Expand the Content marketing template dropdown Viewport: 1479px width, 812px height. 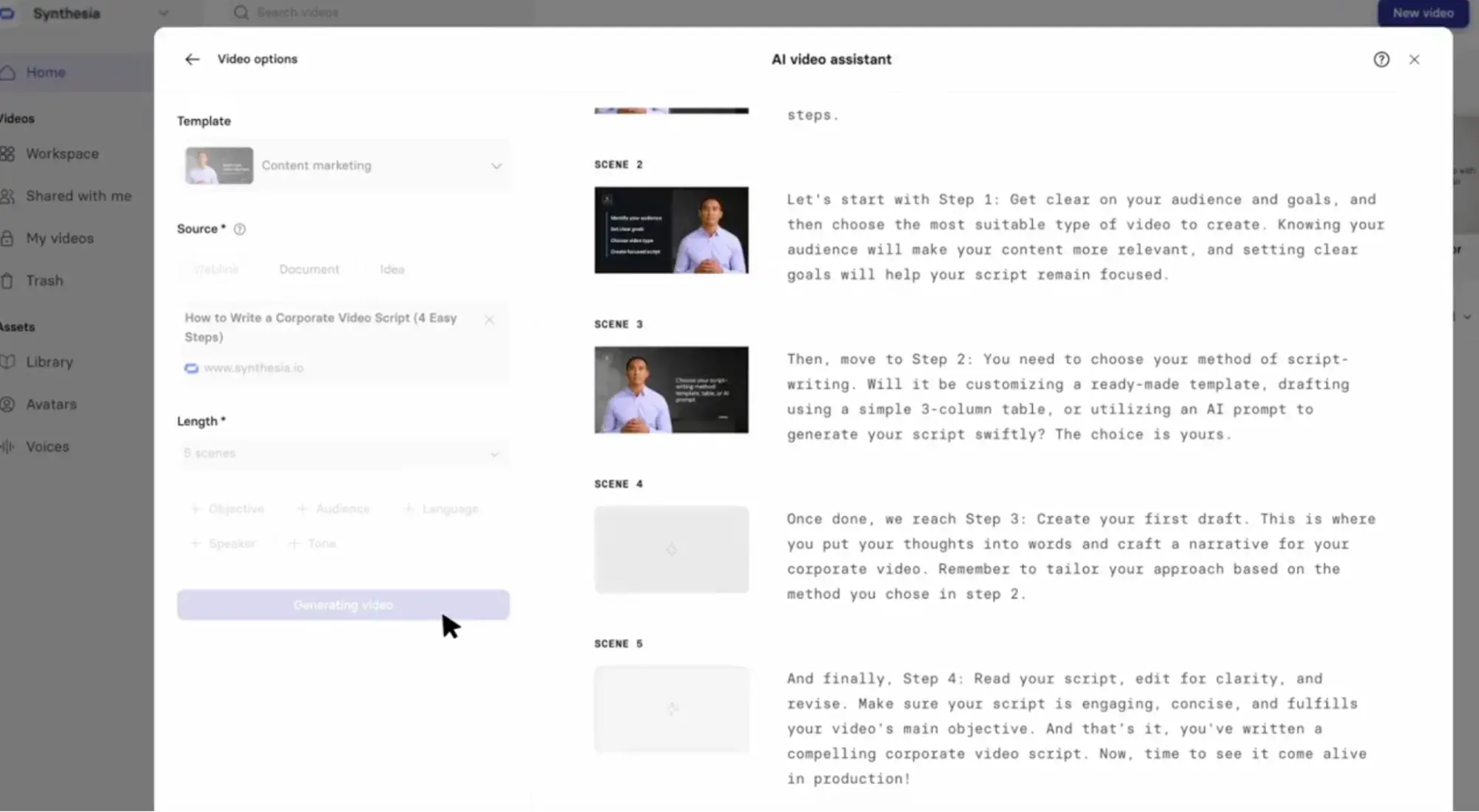pyautogui.click(x=496, y=166)
